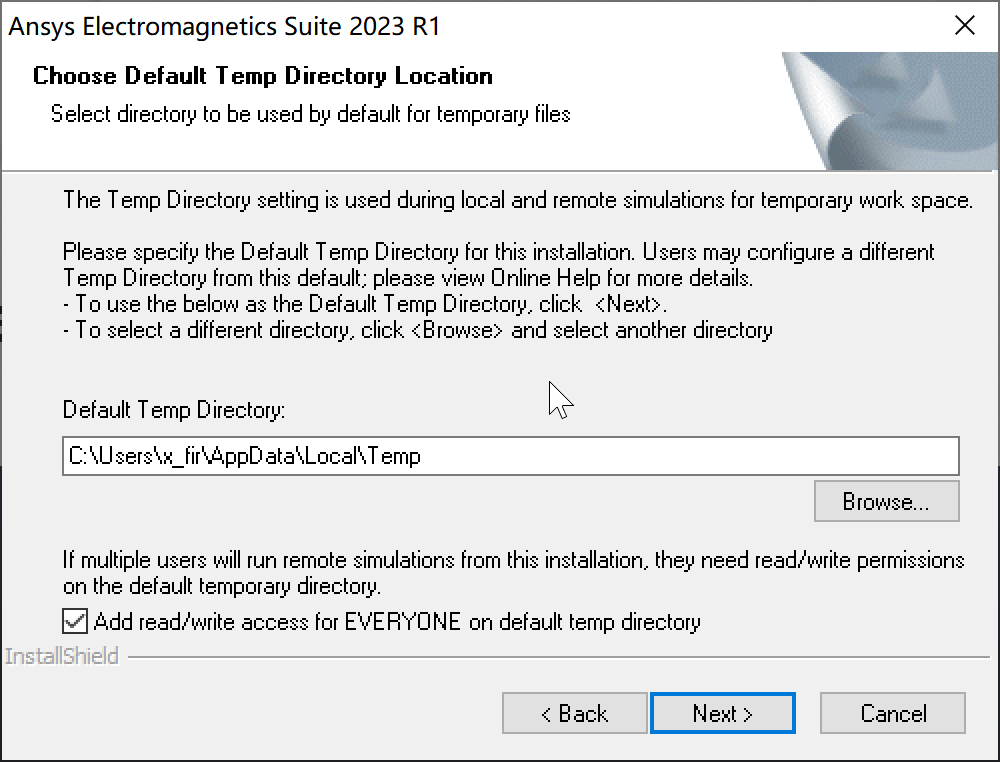This screenshot has width=1000, height=762.
Task: Click 'If multiple users will run remote simulations' text
Action: pyautogui.click(x=513, y=573)
